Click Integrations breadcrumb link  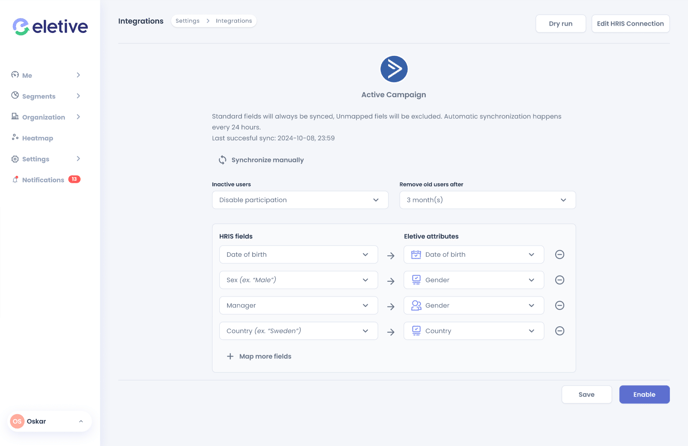(234, 21)
